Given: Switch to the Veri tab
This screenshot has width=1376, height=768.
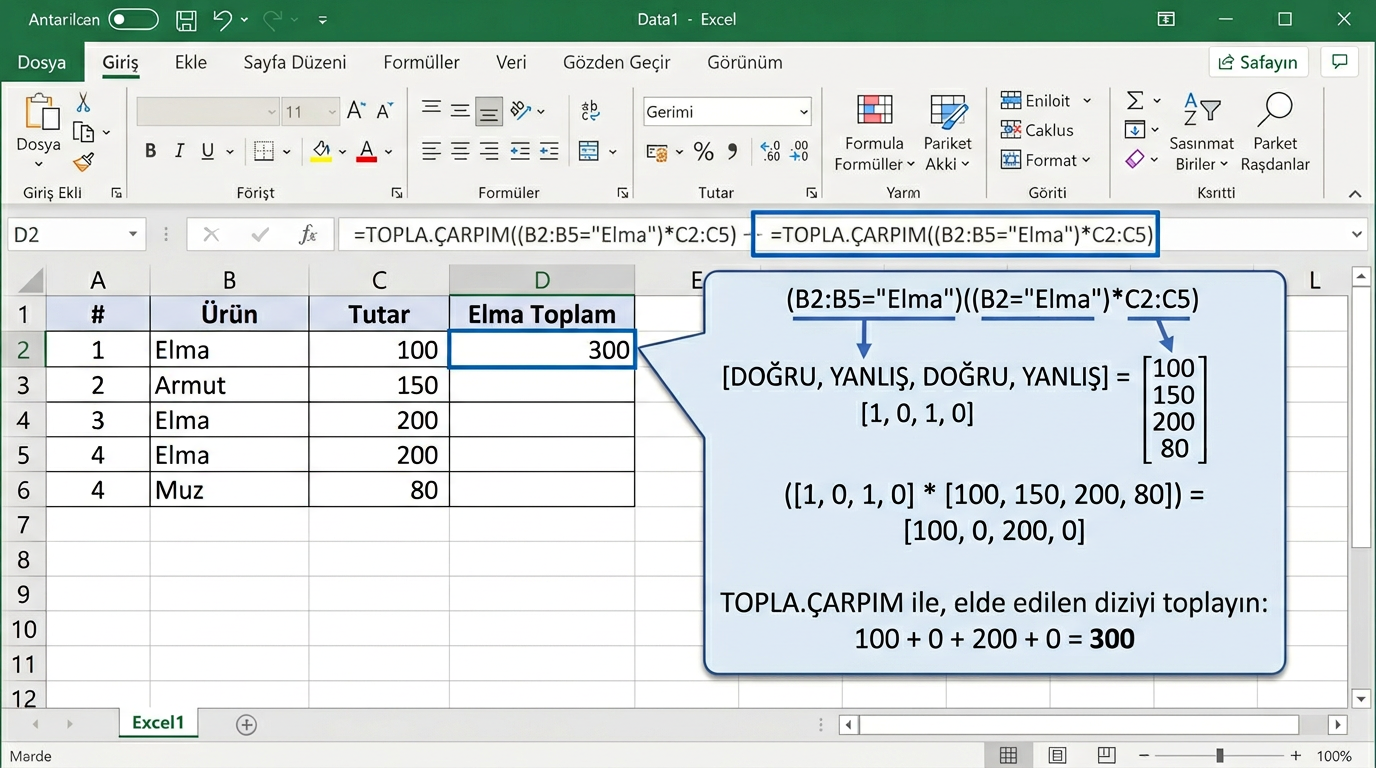Looking at the screenshot, I should (511, 62).
